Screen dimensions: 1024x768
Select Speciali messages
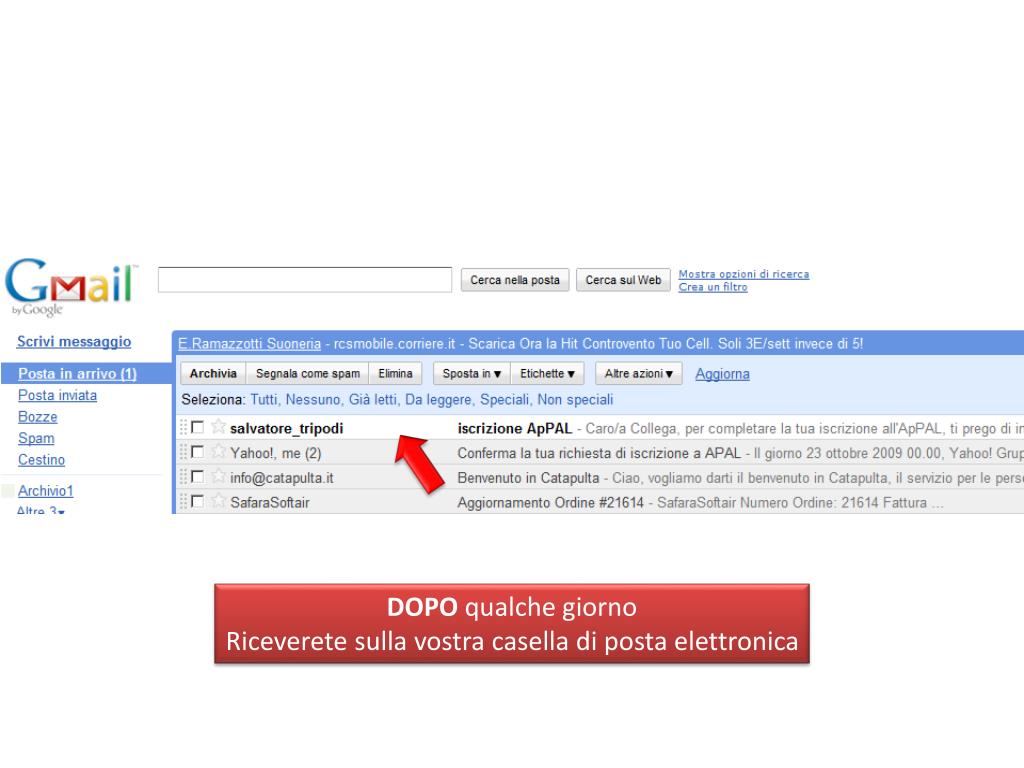click(504, 400)
